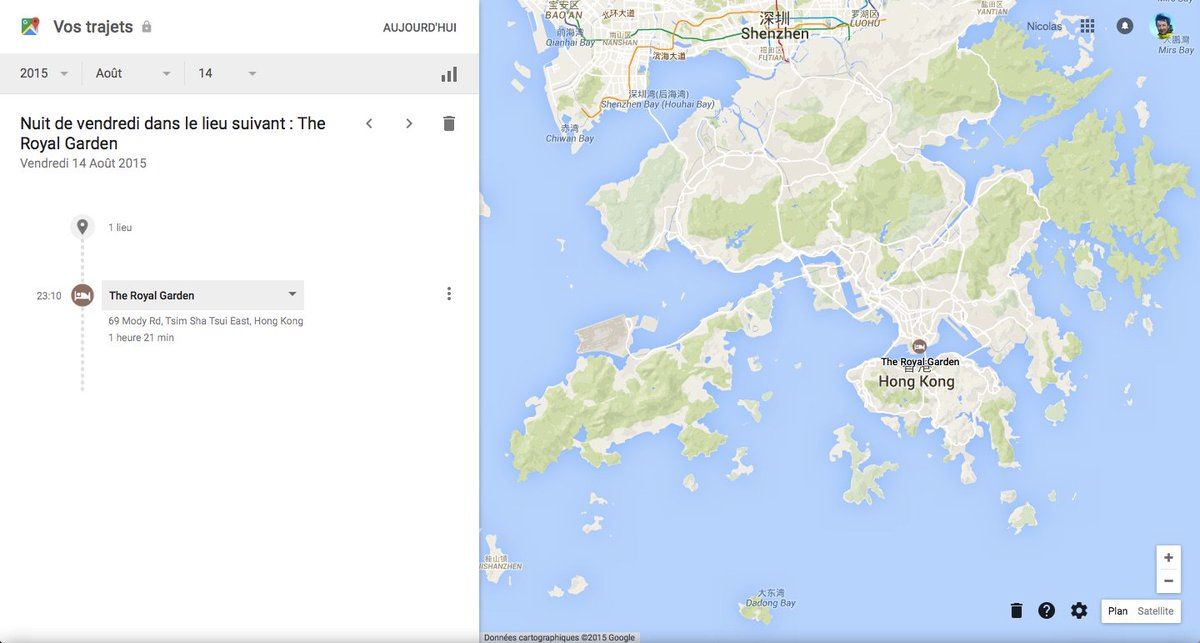Viewport: 1200px width, 643px height.
Task: Open the bar chart statistics icon
Action: (x=449, y=74)
